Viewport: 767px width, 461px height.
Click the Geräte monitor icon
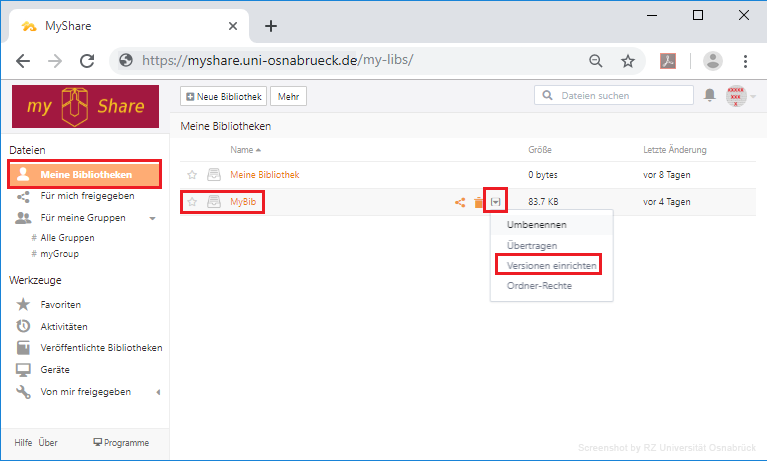point(23,370)
